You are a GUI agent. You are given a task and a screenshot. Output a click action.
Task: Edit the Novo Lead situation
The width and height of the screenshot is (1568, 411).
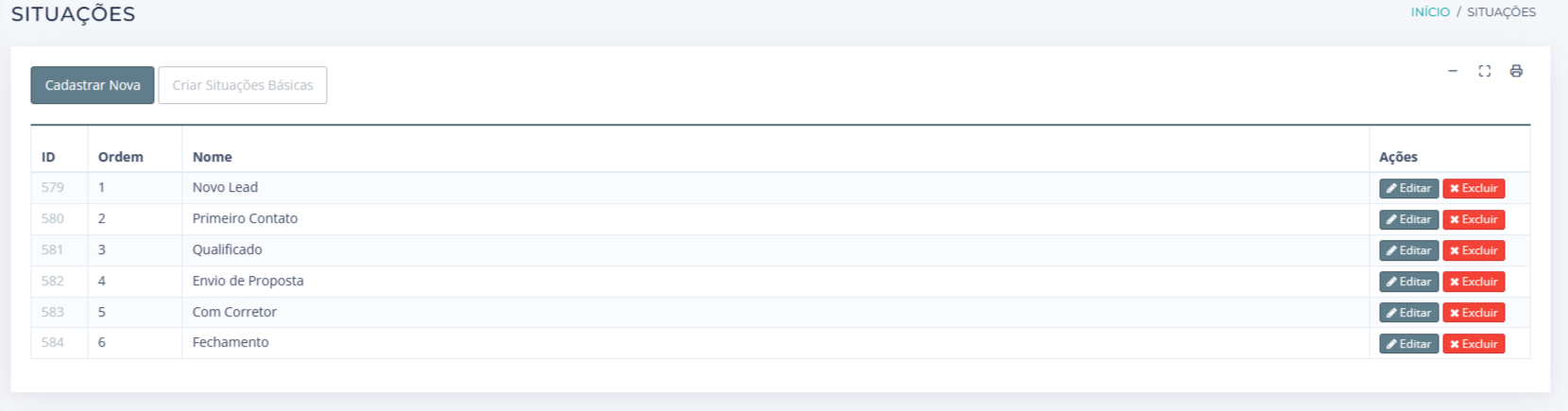pos(1408,188)
